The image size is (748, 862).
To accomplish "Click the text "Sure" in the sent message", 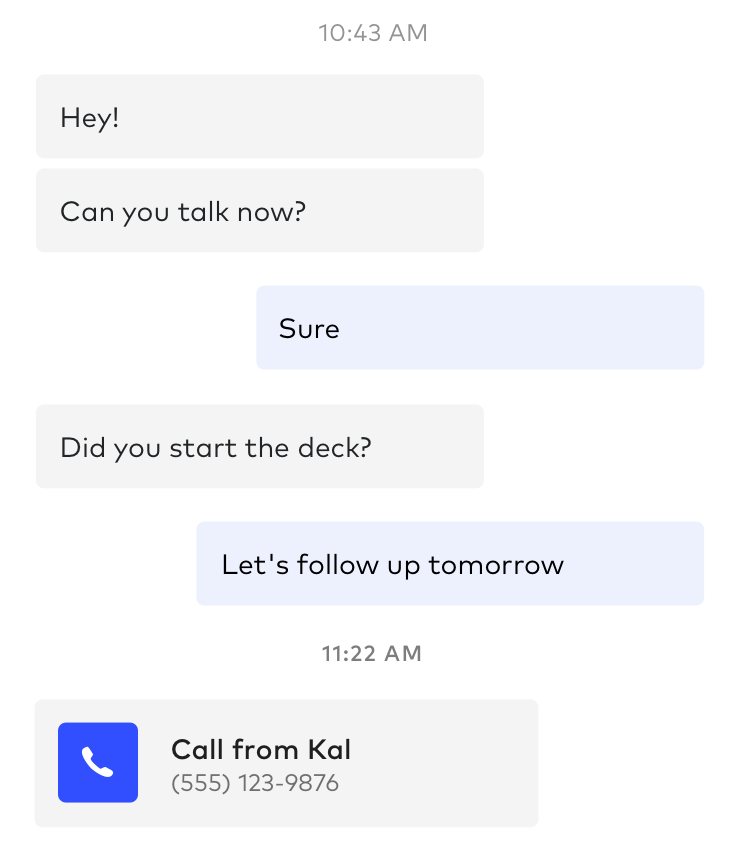I will 309,329.
